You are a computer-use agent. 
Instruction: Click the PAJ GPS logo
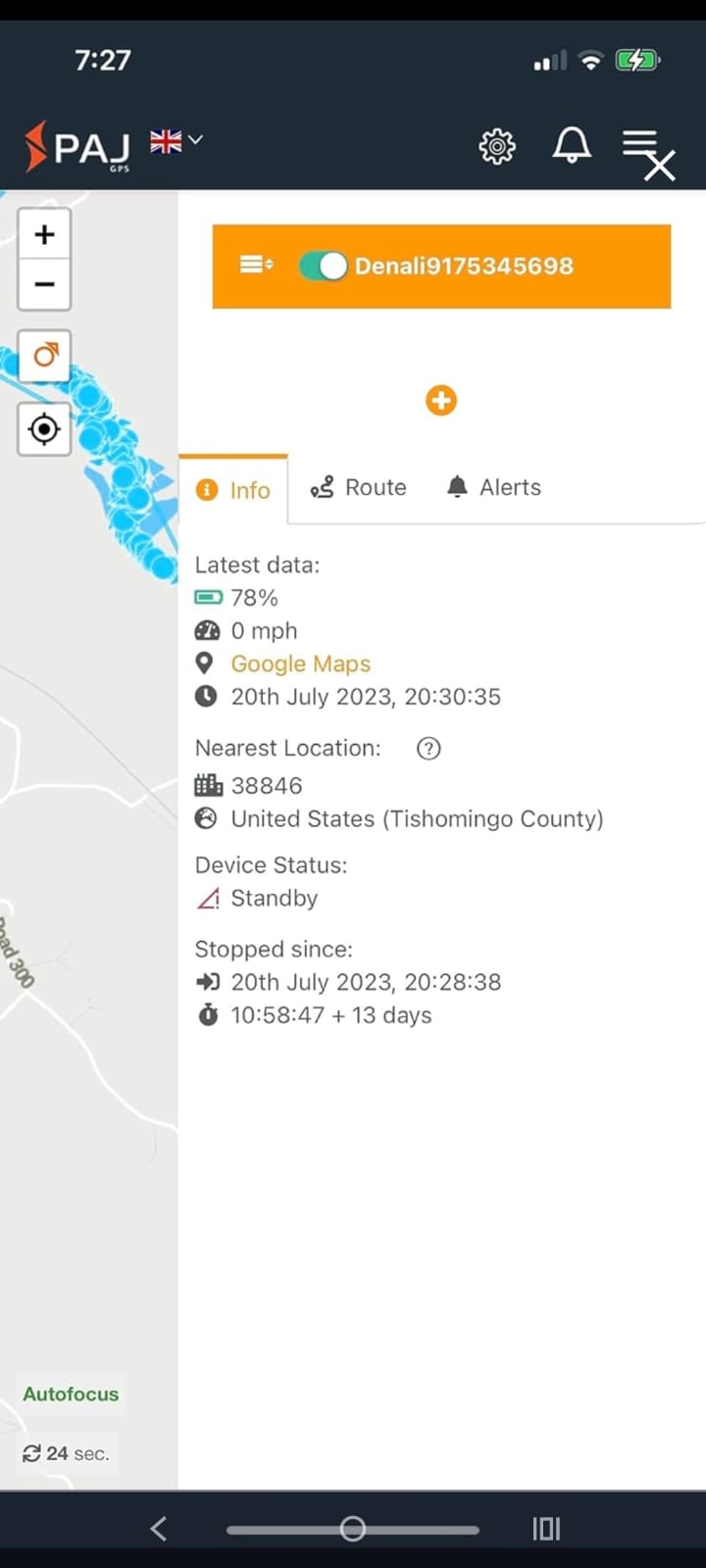(77, 147)
